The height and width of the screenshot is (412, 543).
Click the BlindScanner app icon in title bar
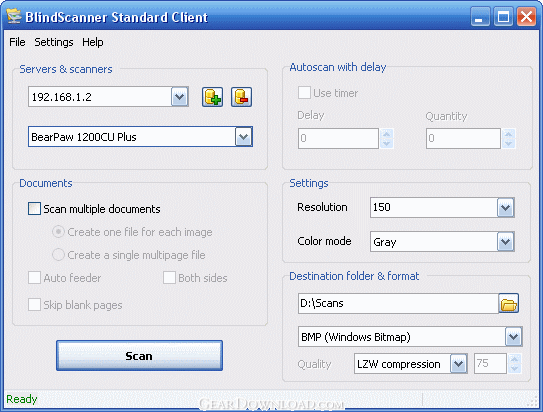pyautogui.click(x=14, y=16)
